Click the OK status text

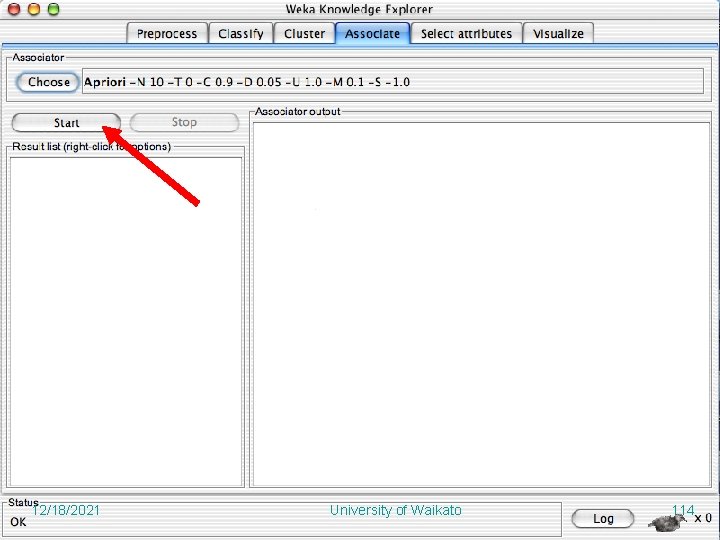[18, 522]
